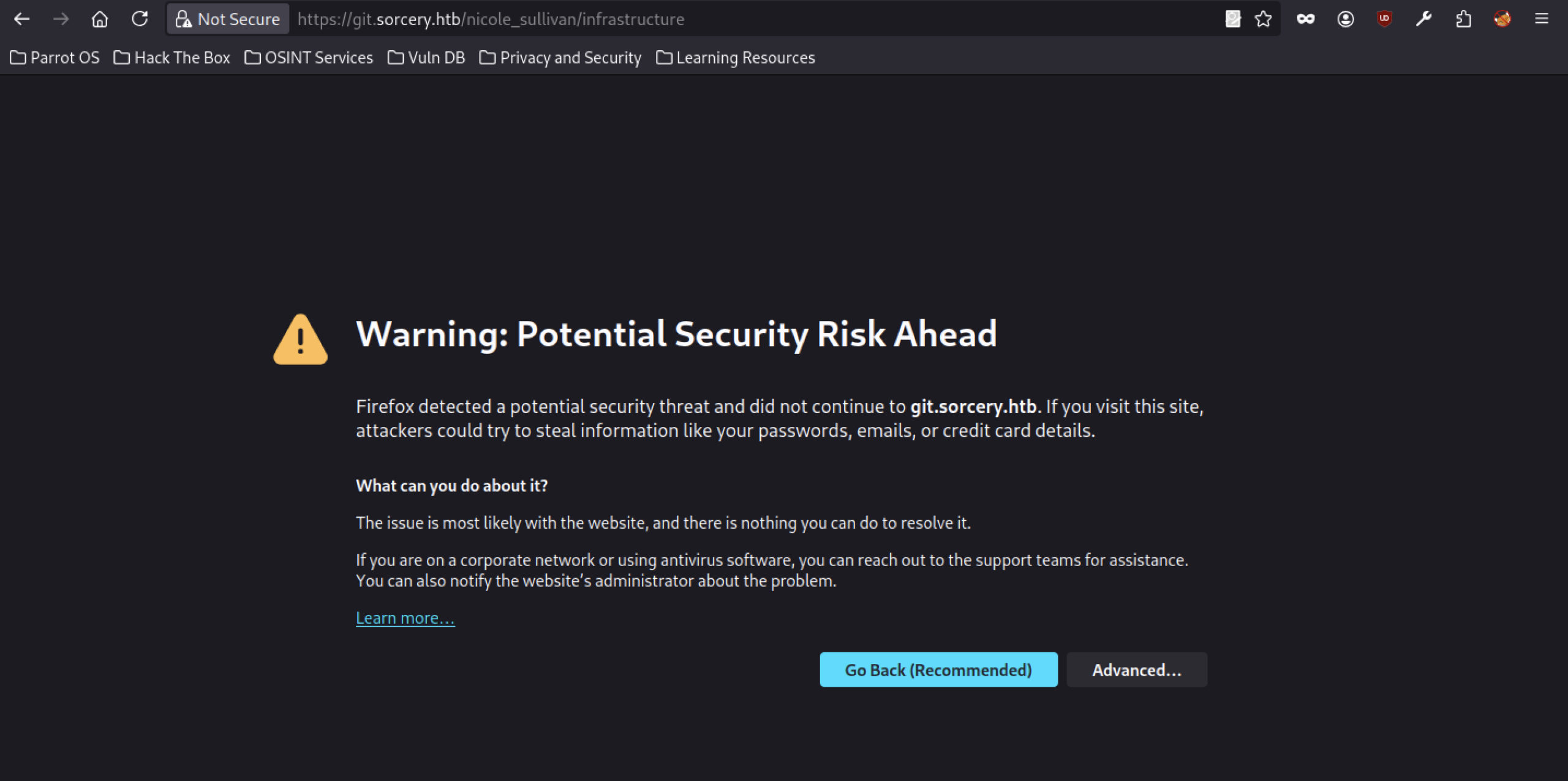This screenshot has height=781, width=1568.
Task: Open the OSINT Services bookmarks folder
Action: point(309,58)
